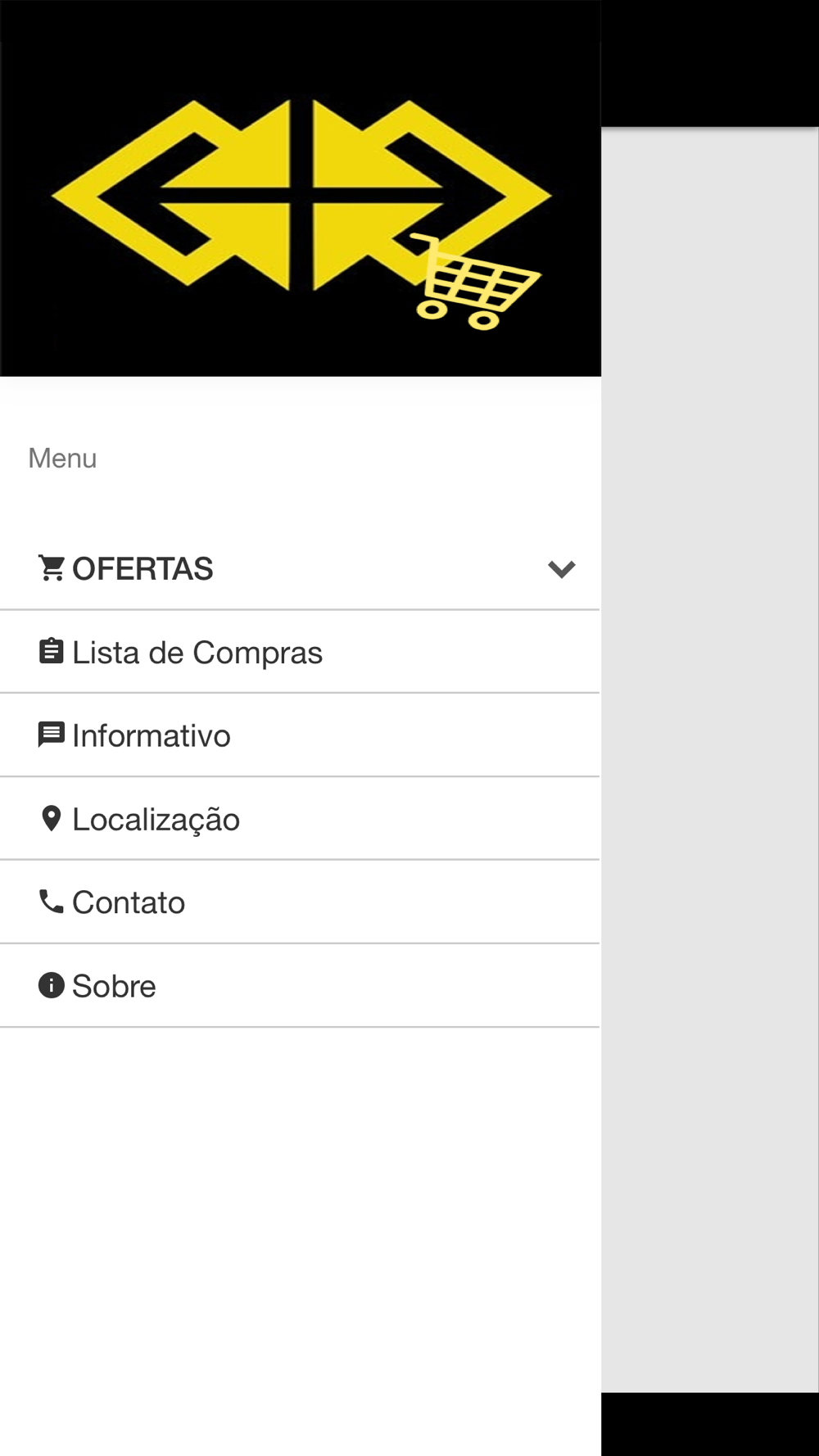Click the shopping cart icon beside OFERTAS
The height and width of the screenshot is (1456, 819).
(x=52, y=568)
